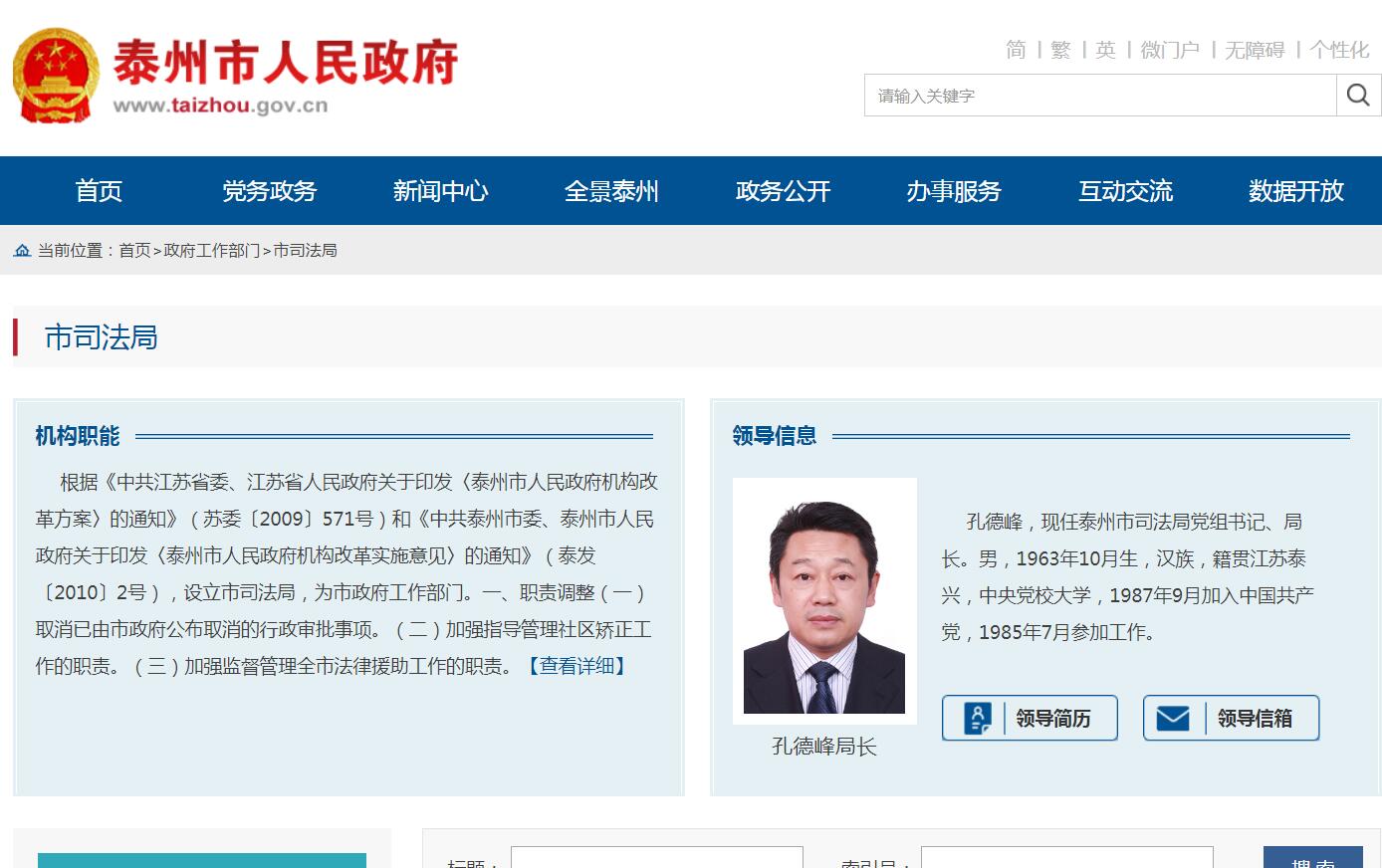Click the home icon in breadcrumb
Image resolution: width=1382 pixels, height=868 pixels.
[22, 251]
